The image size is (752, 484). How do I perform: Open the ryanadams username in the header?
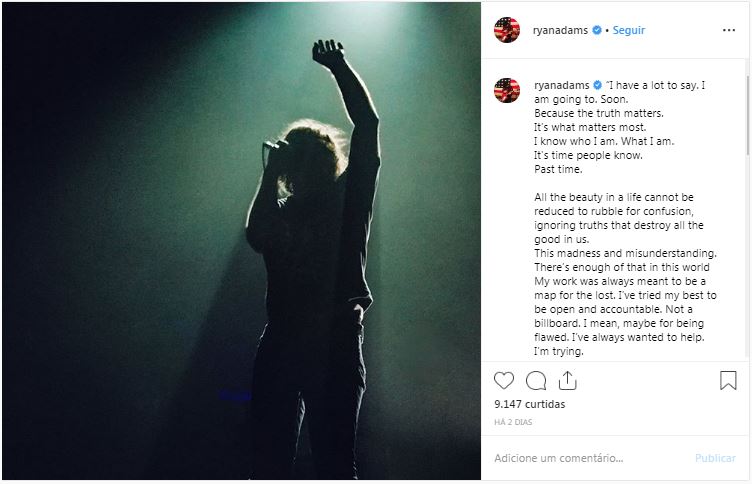tap(562, 30)
